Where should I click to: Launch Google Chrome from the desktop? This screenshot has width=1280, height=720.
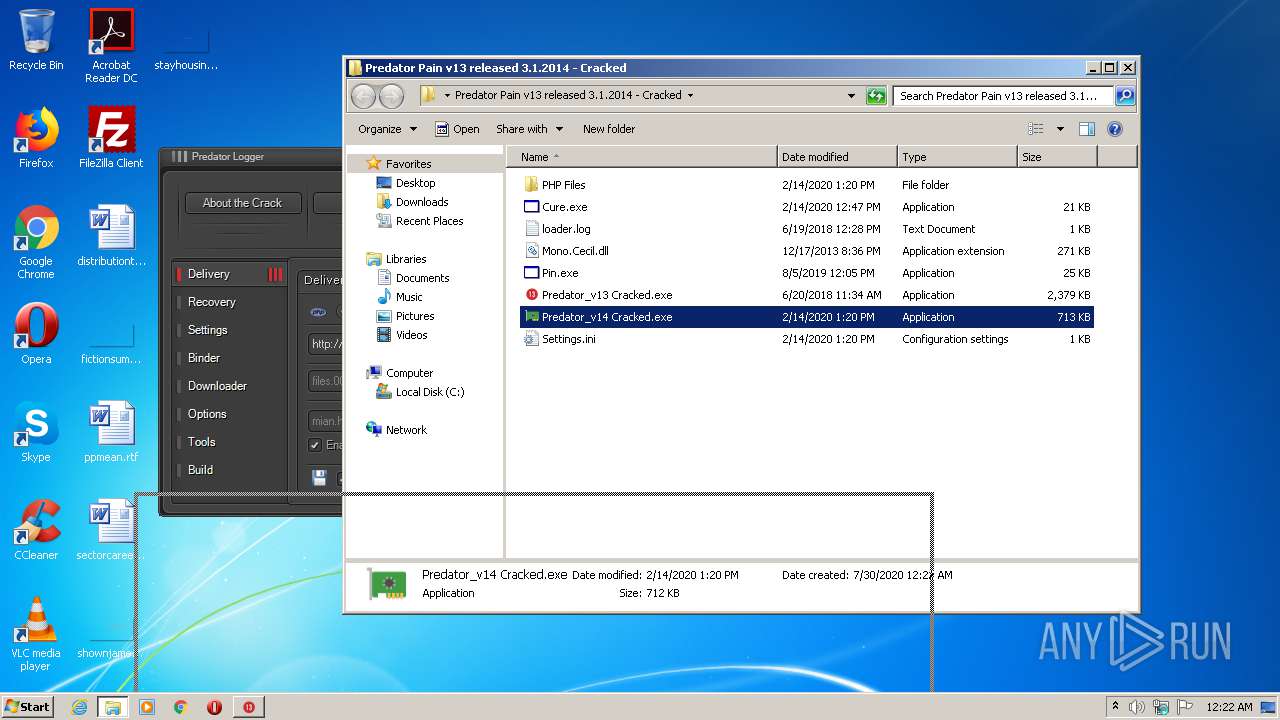tap(36, 242)
